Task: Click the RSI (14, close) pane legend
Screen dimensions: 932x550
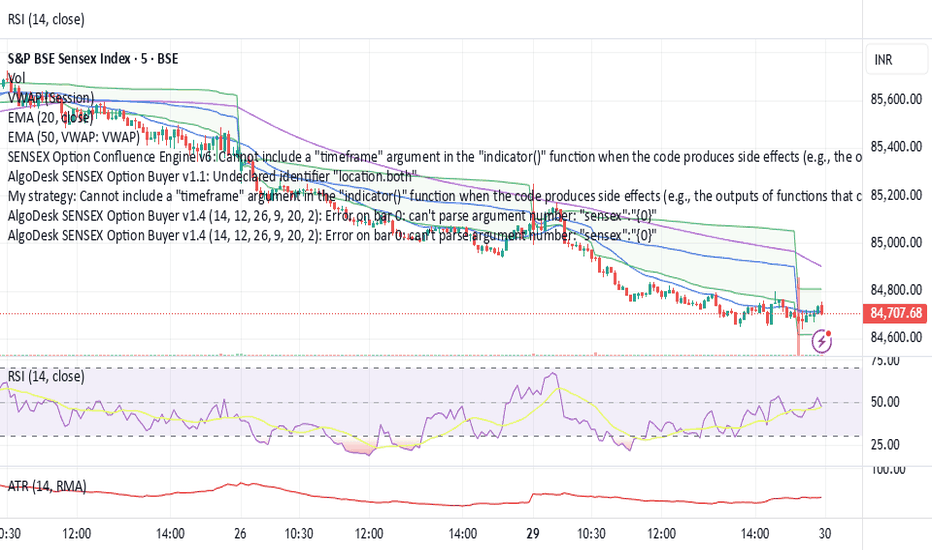Action: 46,376
